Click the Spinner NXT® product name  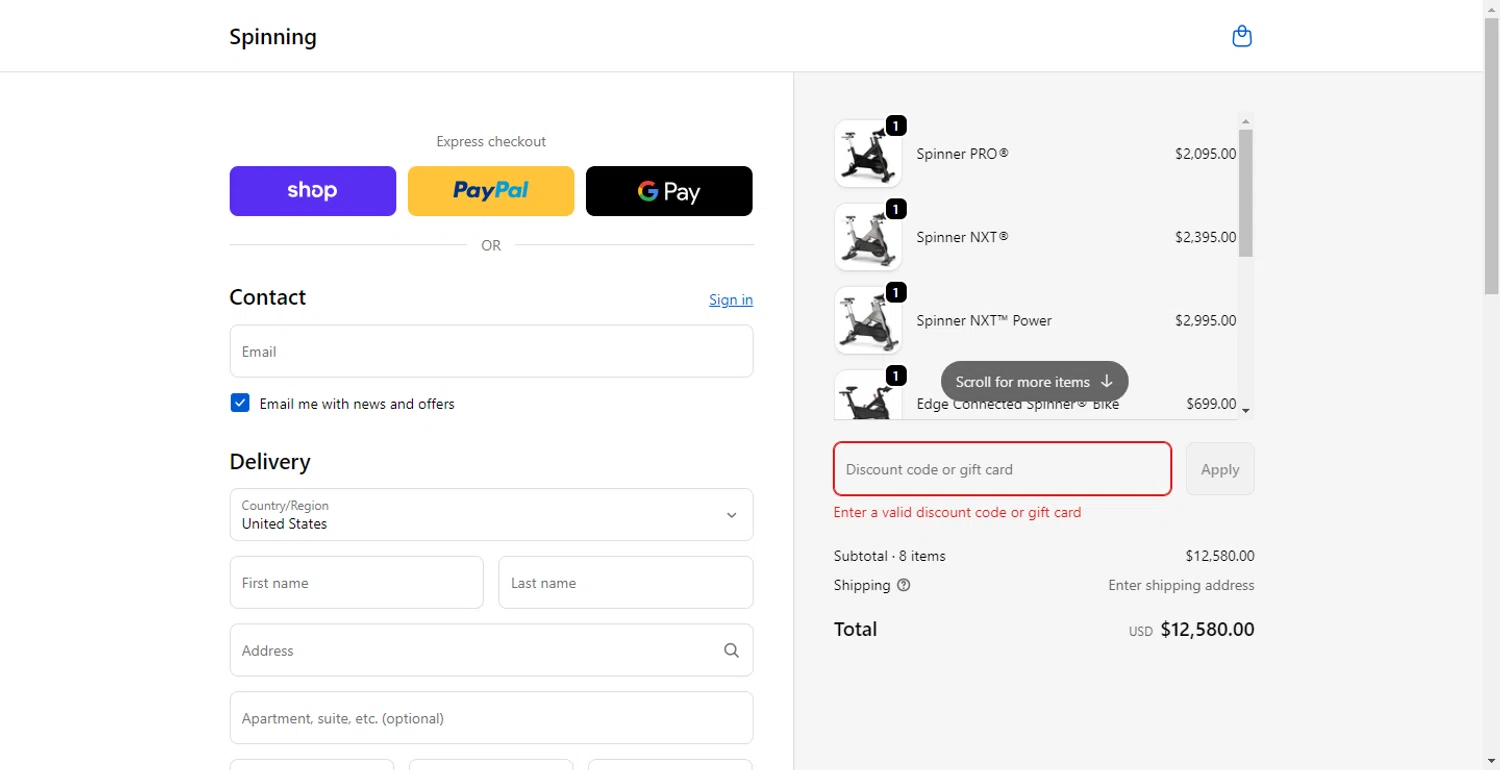pos(962,237)
